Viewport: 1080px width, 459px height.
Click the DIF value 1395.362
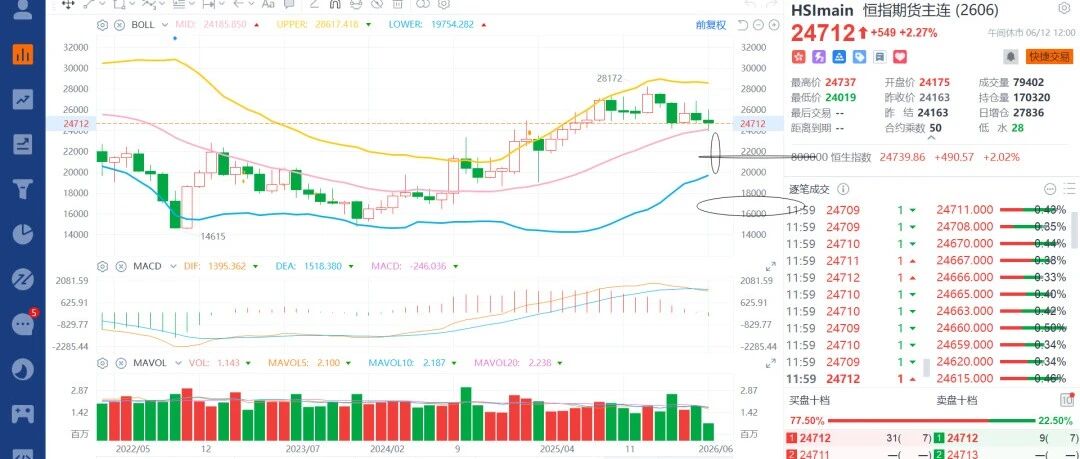tap(225, 266)
